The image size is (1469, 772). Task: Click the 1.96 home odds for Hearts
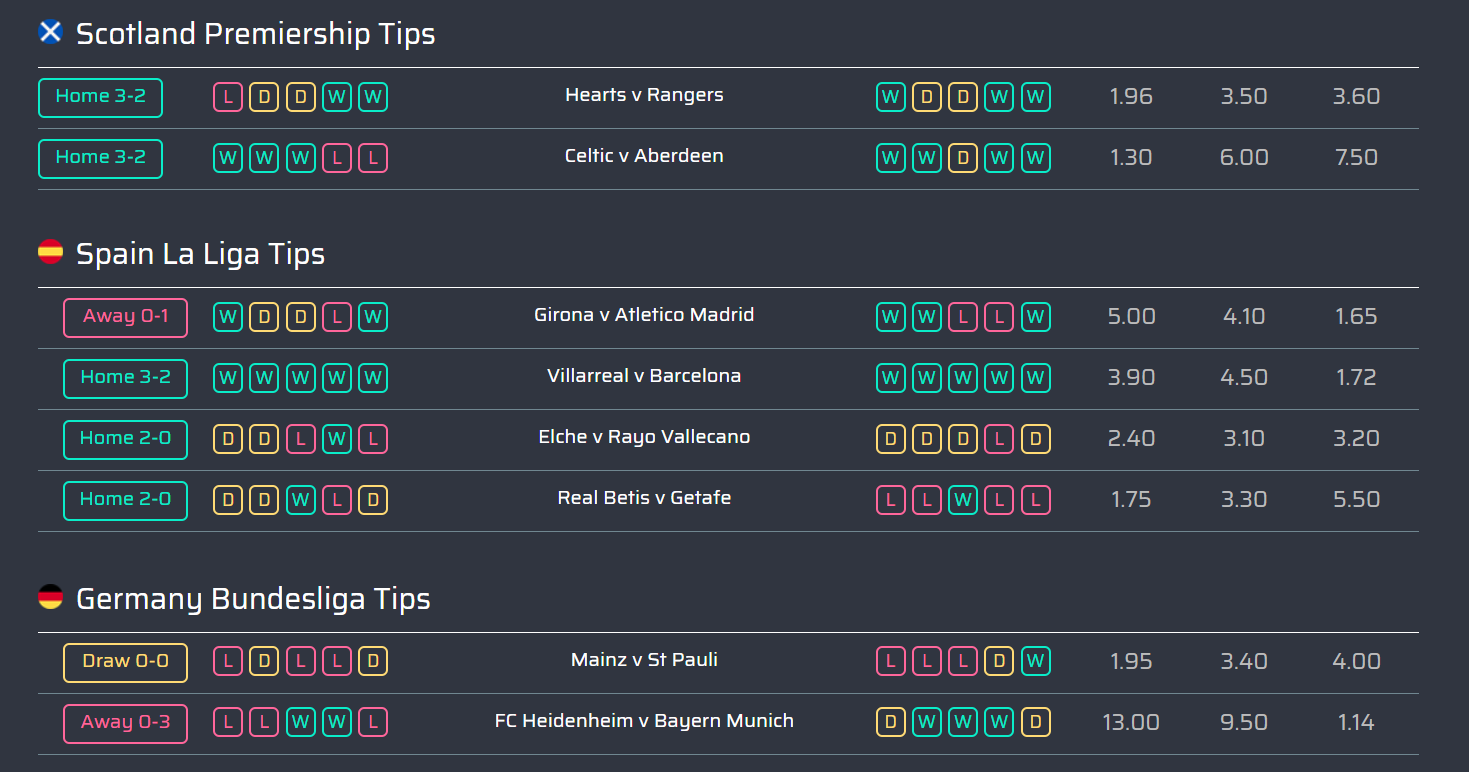pyautogui.click(x=1131, y=97)
